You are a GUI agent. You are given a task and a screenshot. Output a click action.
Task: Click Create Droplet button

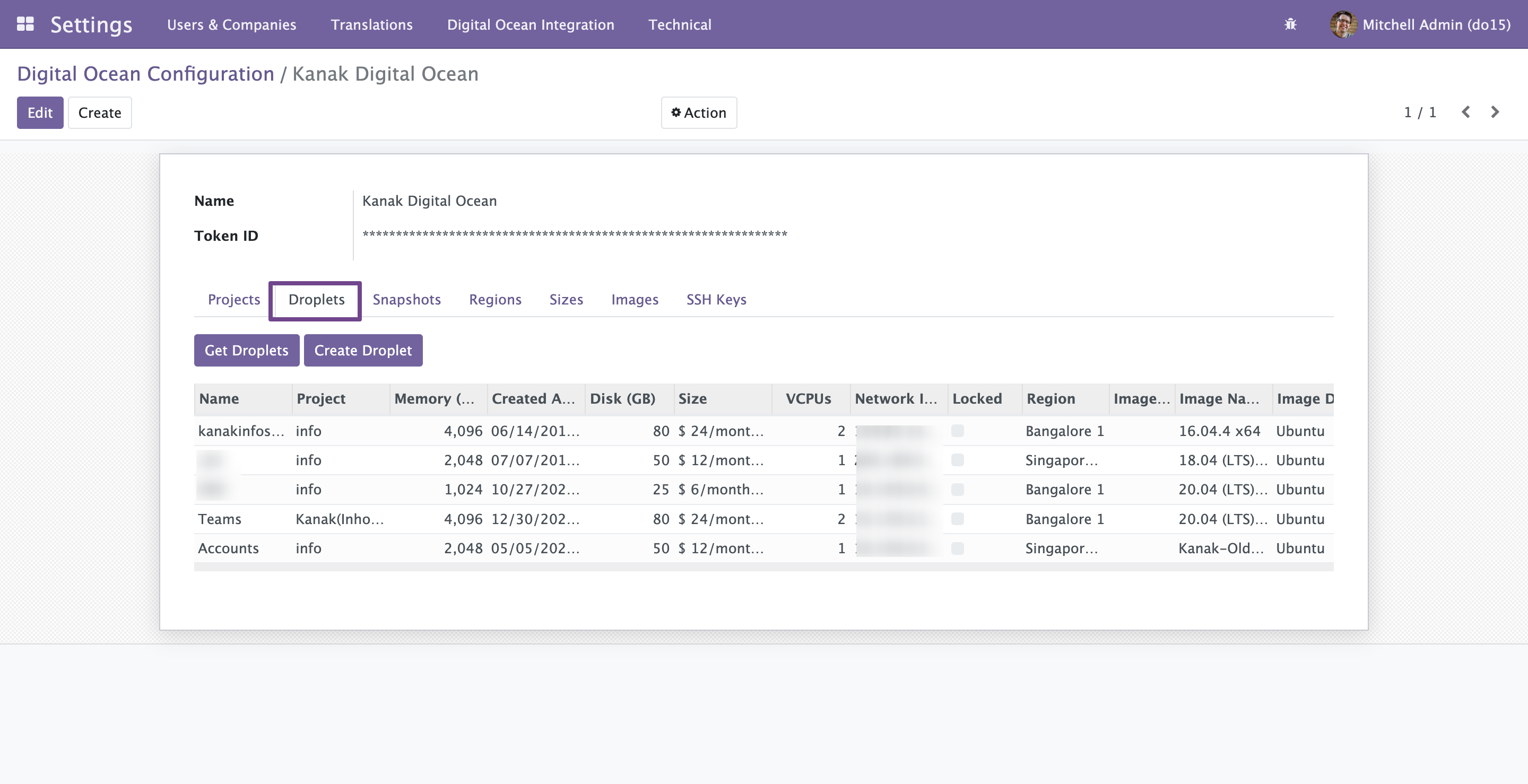click(x=363, y=351)
